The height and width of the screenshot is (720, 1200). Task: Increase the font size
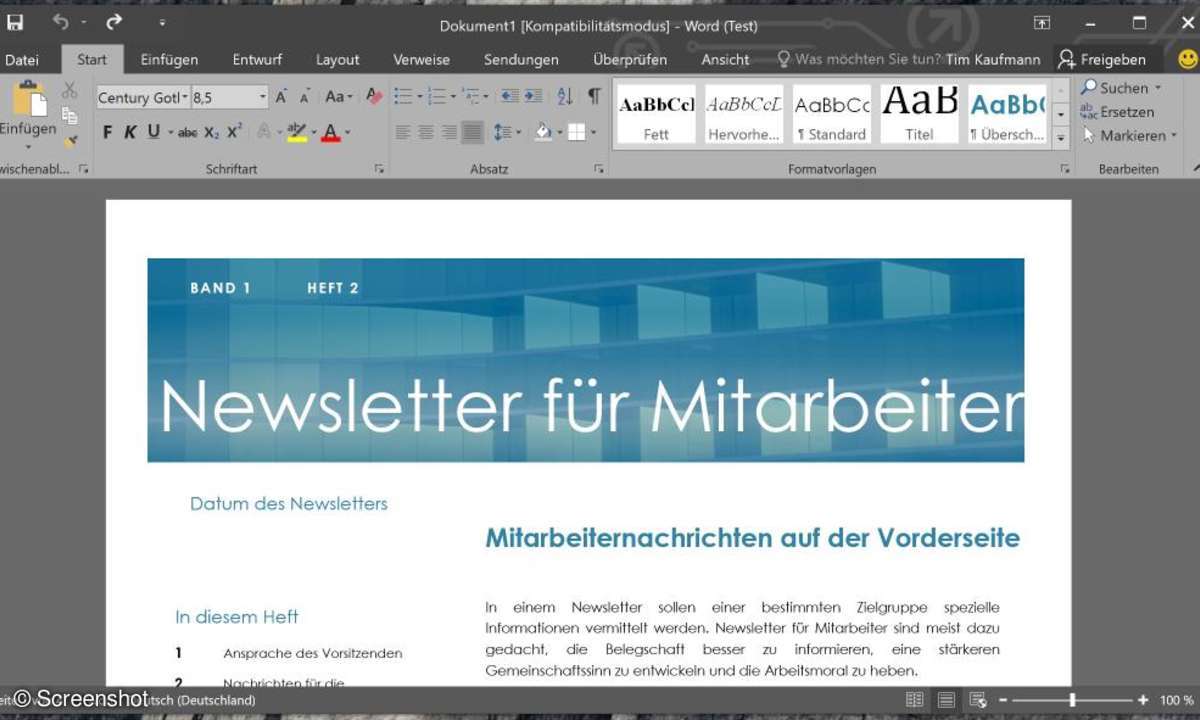(x=281, y=97)
